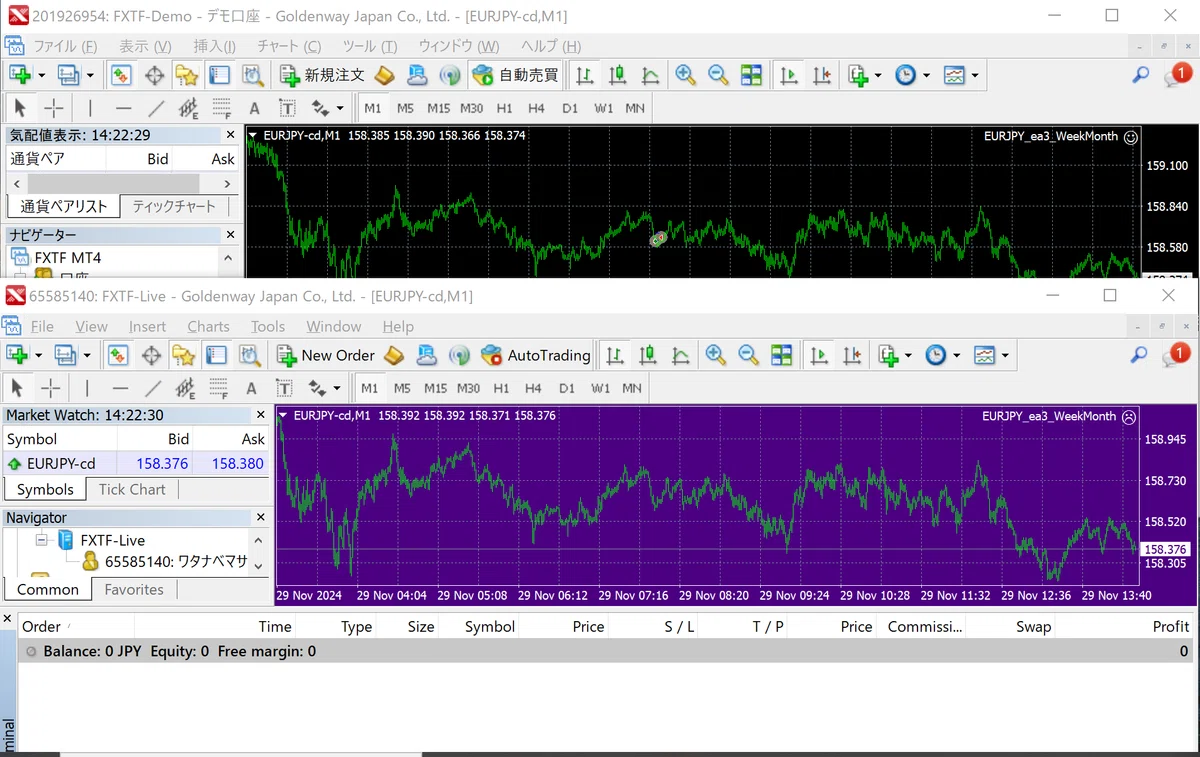Open New Order in Live terminal

[326, 355]
